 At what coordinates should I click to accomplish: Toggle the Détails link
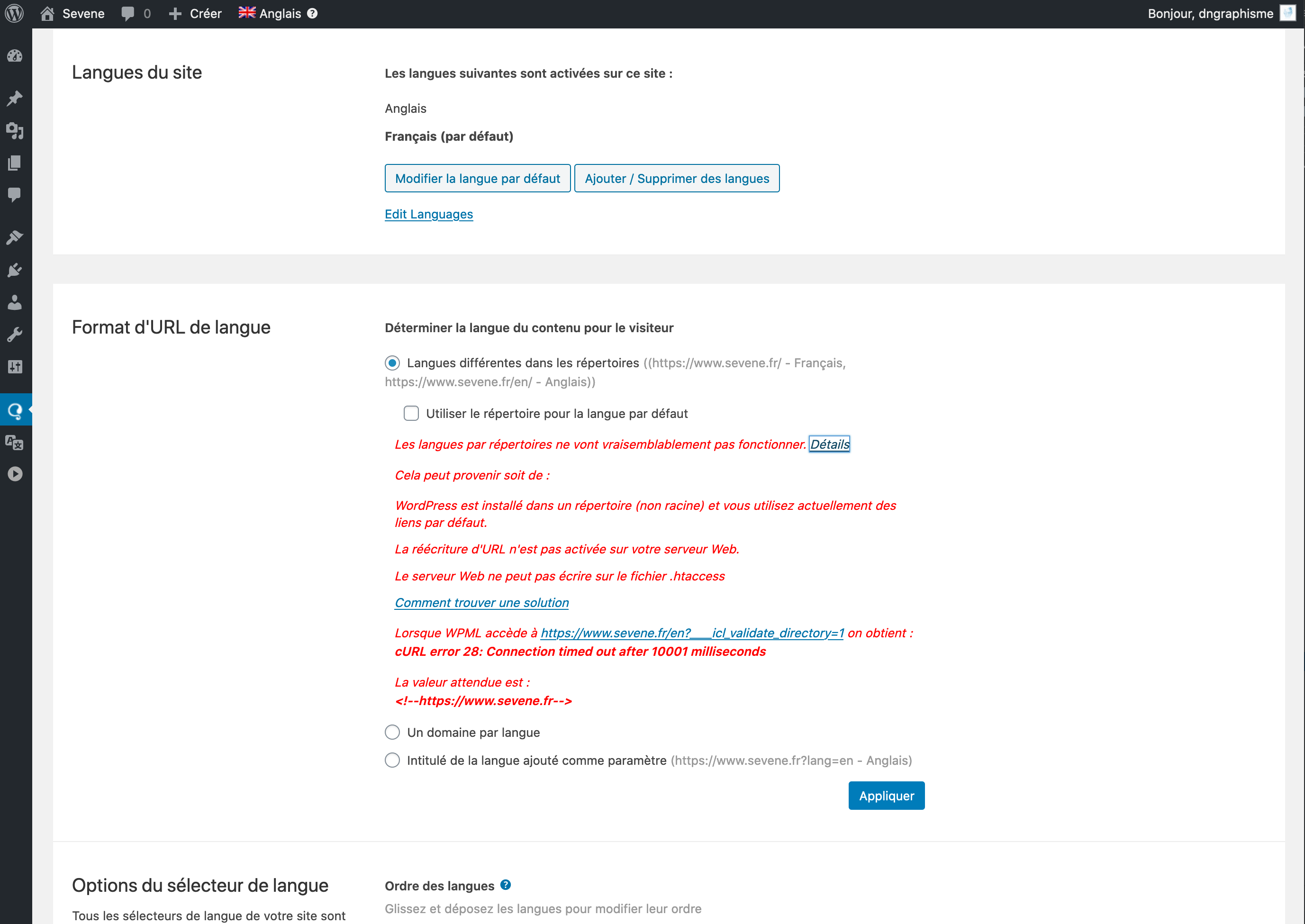click(x=829, y=444)
